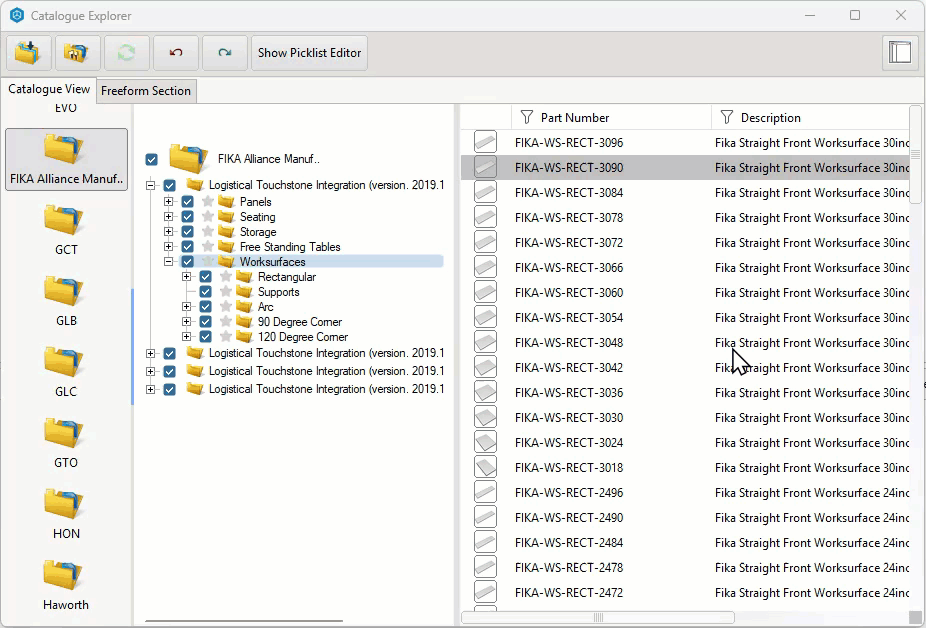Expand the 90 Degree Corner node
This screenshot has height=628, width=926.
tap(187, 322)
